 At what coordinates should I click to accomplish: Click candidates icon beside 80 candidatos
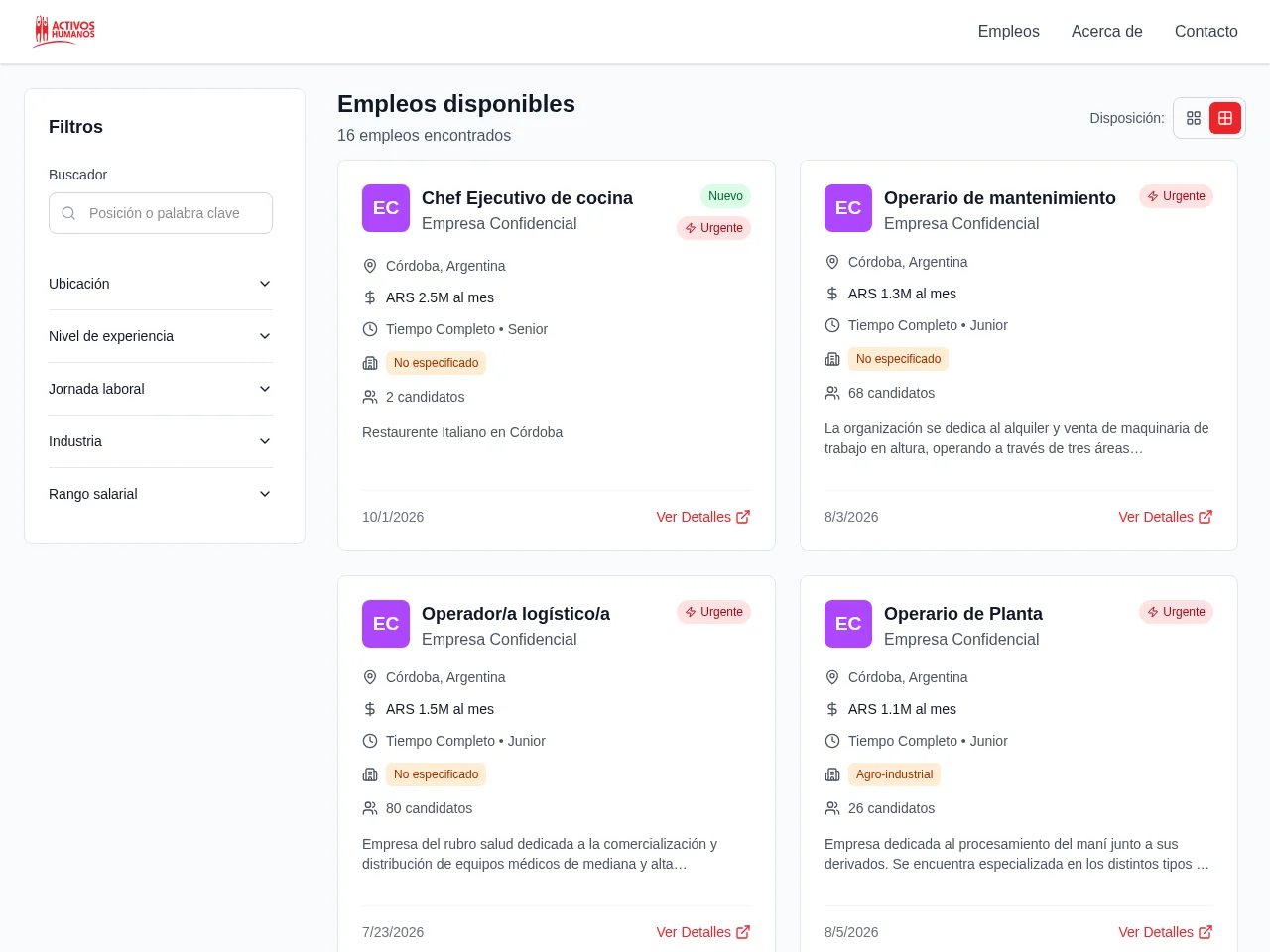click(370, 808)
